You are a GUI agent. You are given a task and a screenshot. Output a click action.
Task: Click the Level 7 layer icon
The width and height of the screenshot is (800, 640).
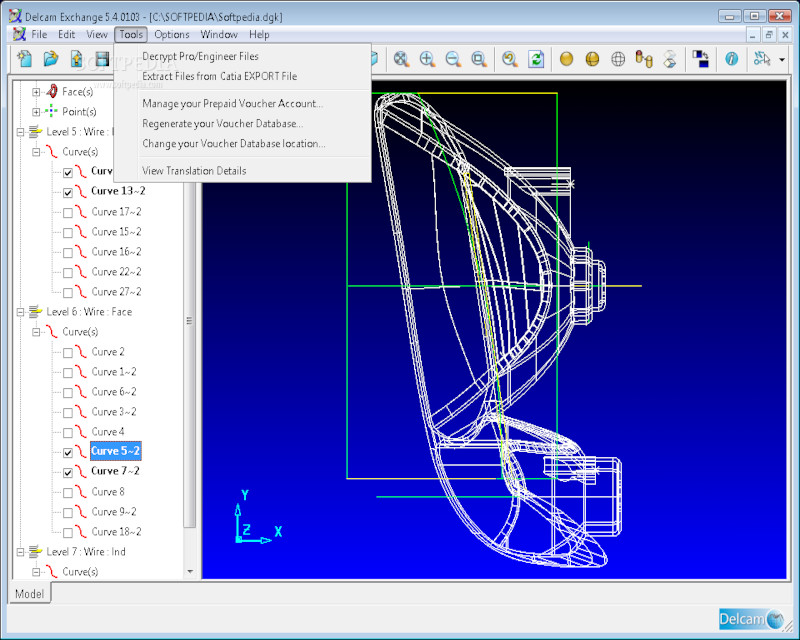pos(35,551)
